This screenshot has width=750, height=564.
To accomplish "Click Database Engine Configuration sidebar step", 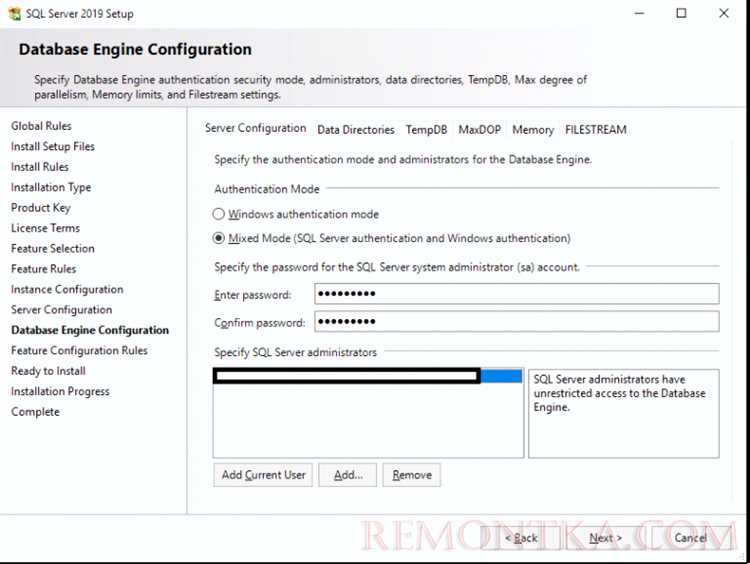I will click(90, 330).
